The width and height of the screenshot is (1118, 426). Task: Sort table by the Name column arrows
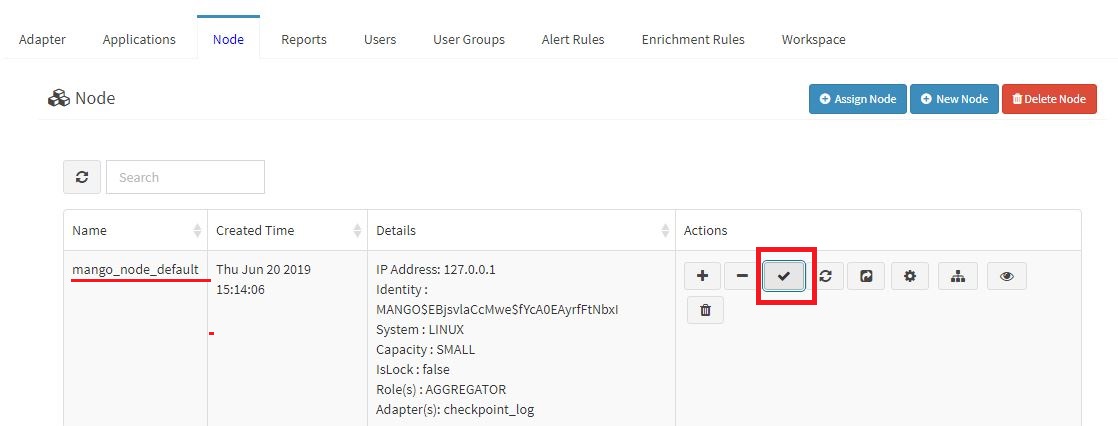tap(198, 230)
